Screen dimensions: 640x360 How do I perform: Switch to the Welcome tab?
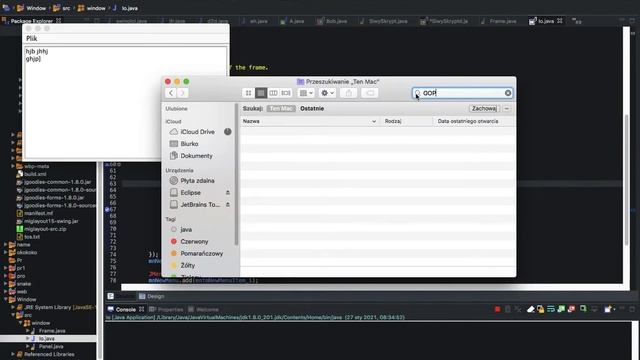(x=203, y=309)
